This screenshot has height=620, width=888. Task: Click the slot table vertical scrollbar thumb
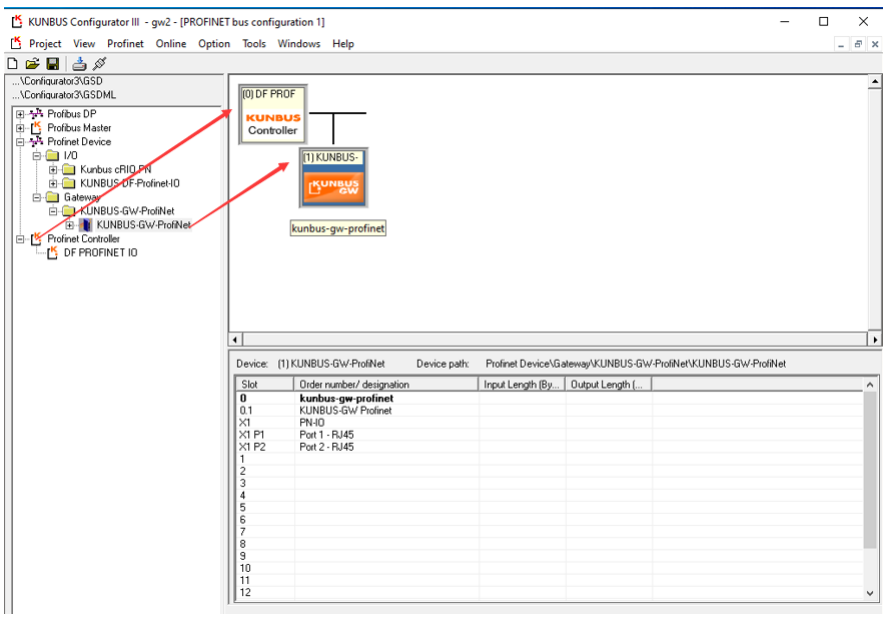coord(870,470)
